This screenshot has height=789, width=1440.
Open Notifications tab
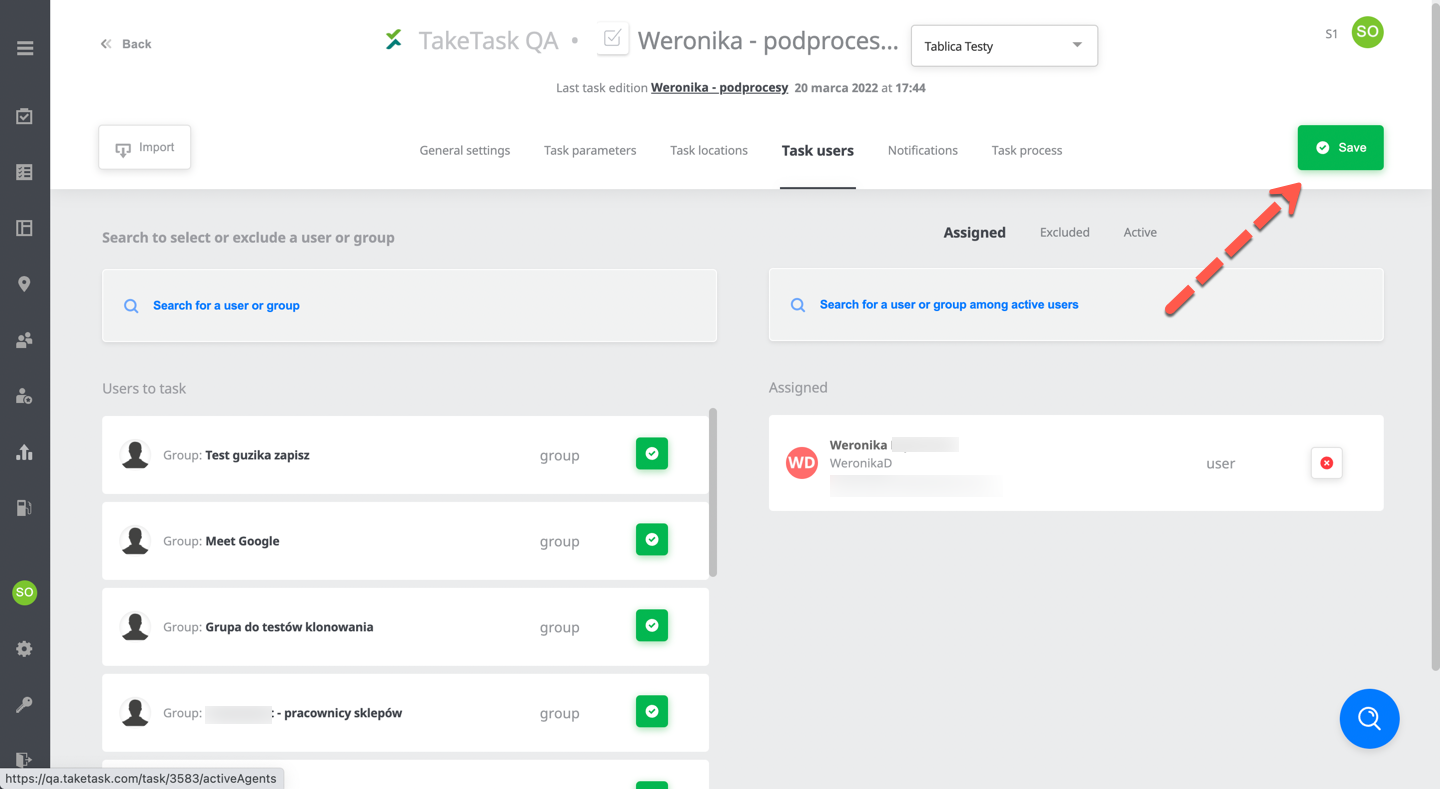click(x=923, y=150)
